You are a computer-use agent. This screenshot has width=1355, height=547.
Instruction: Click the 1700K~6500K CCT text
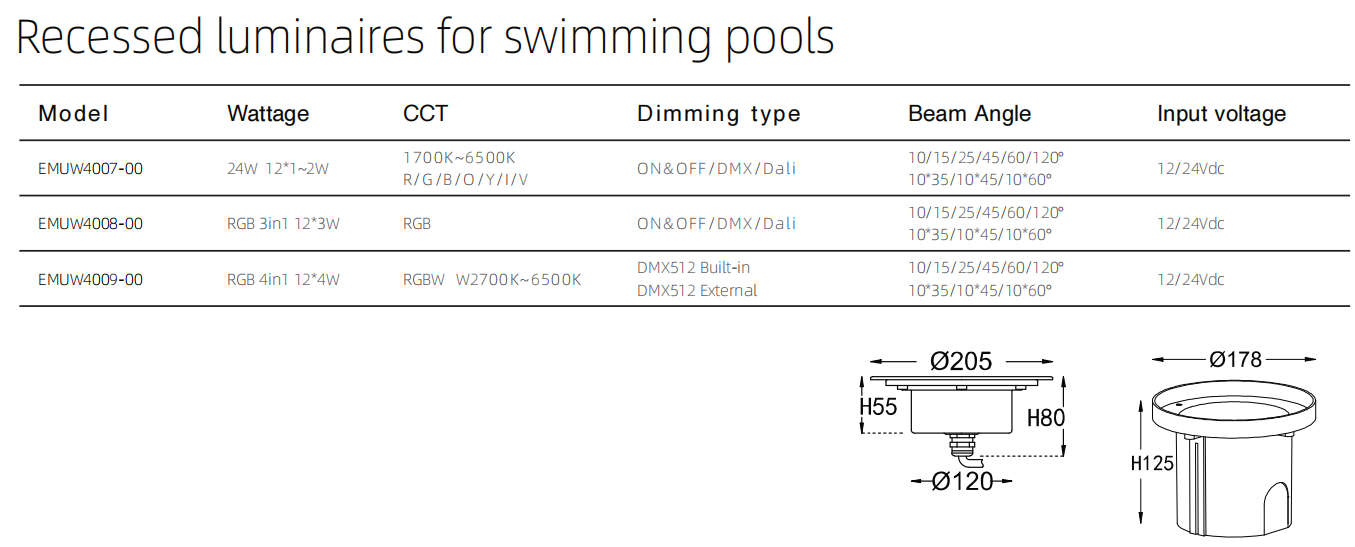pyautogui.click(x=459, y=158)
